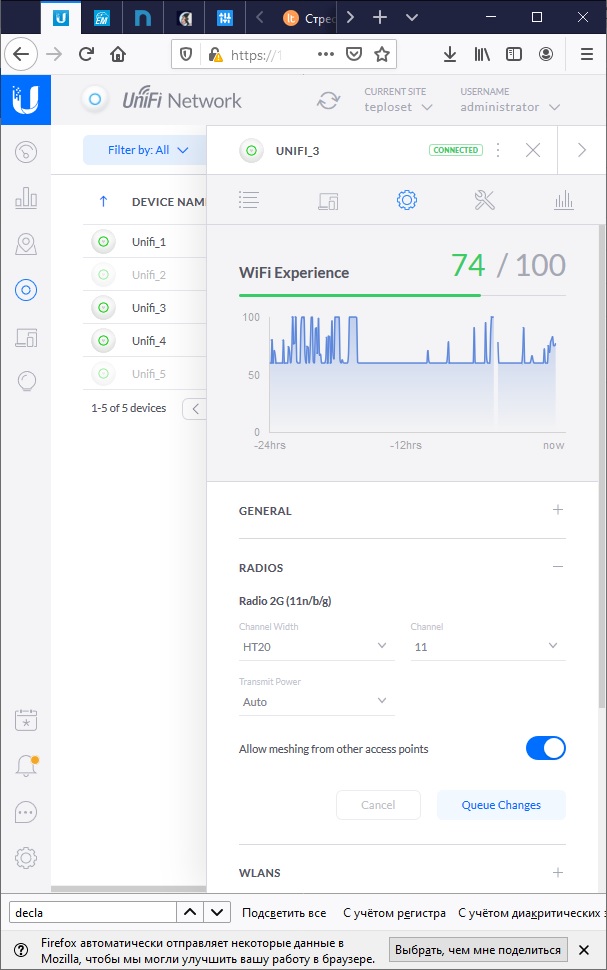
Task: Select the Unifi_2 device row
Action: pyautogui.click(x=144, y=274)
